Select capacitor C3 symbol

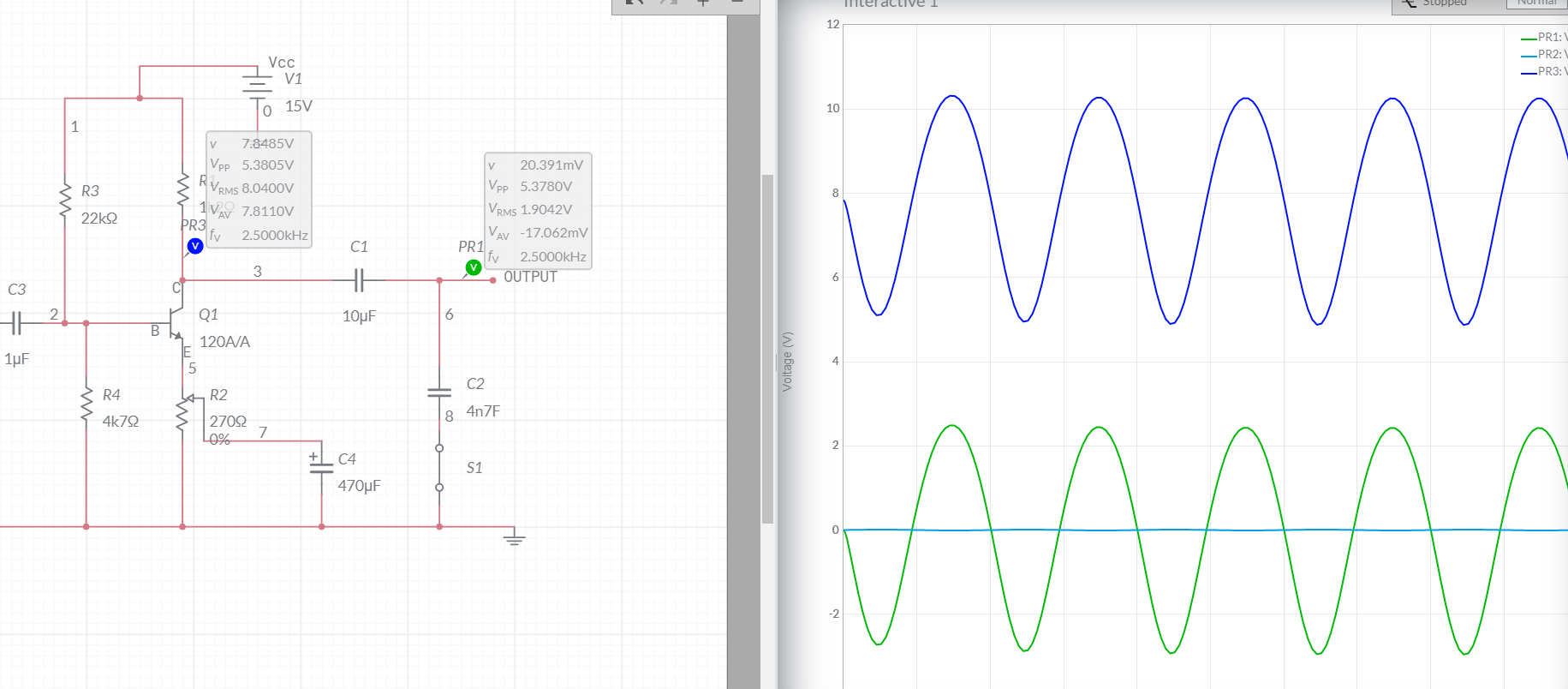[x=15, y=323]
